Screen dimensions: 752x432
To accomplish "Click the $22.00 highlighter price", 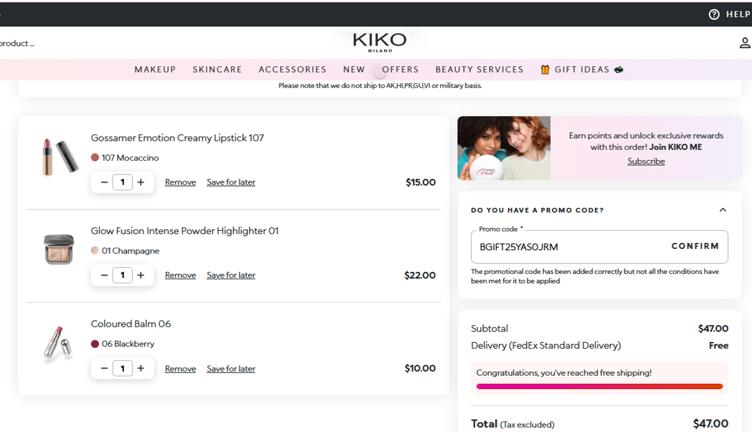I will click(420, 275).
